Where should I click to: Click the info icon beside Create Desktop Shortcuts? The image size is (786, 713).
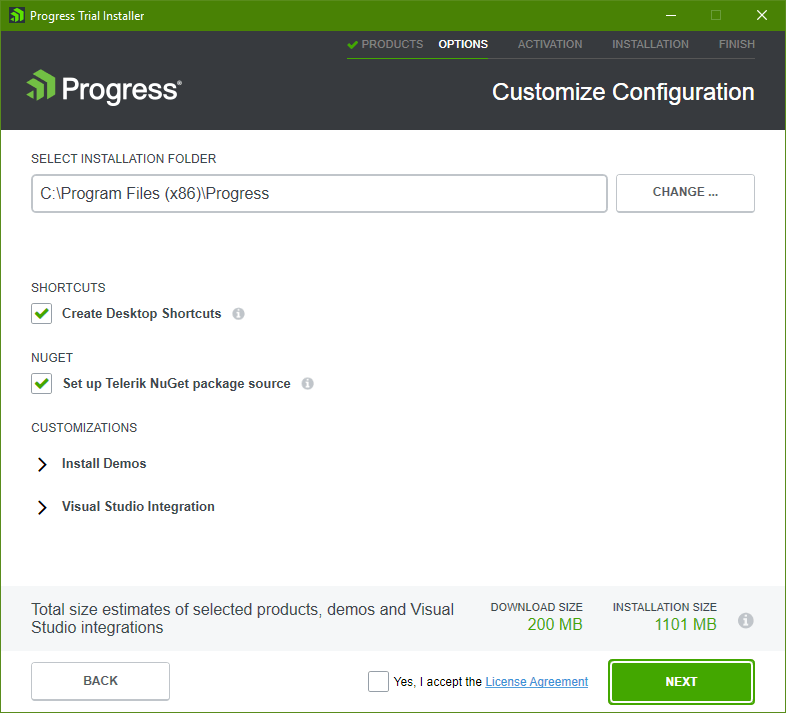click(x=238, y=313)
